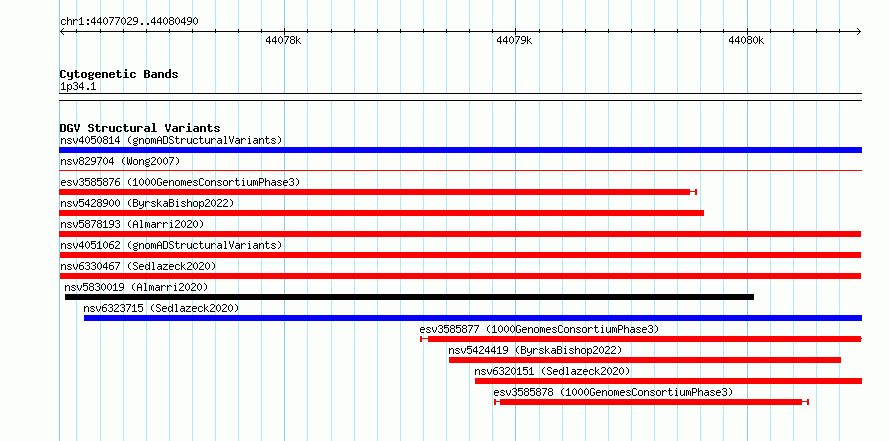Viewport: 890px width, 441px height.
Task: Select the red nsv6330467 variant bar
Action: 460,276
